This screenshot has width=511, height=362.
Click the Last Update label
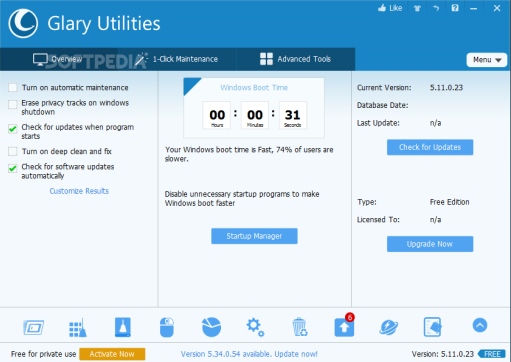[378, 123]
